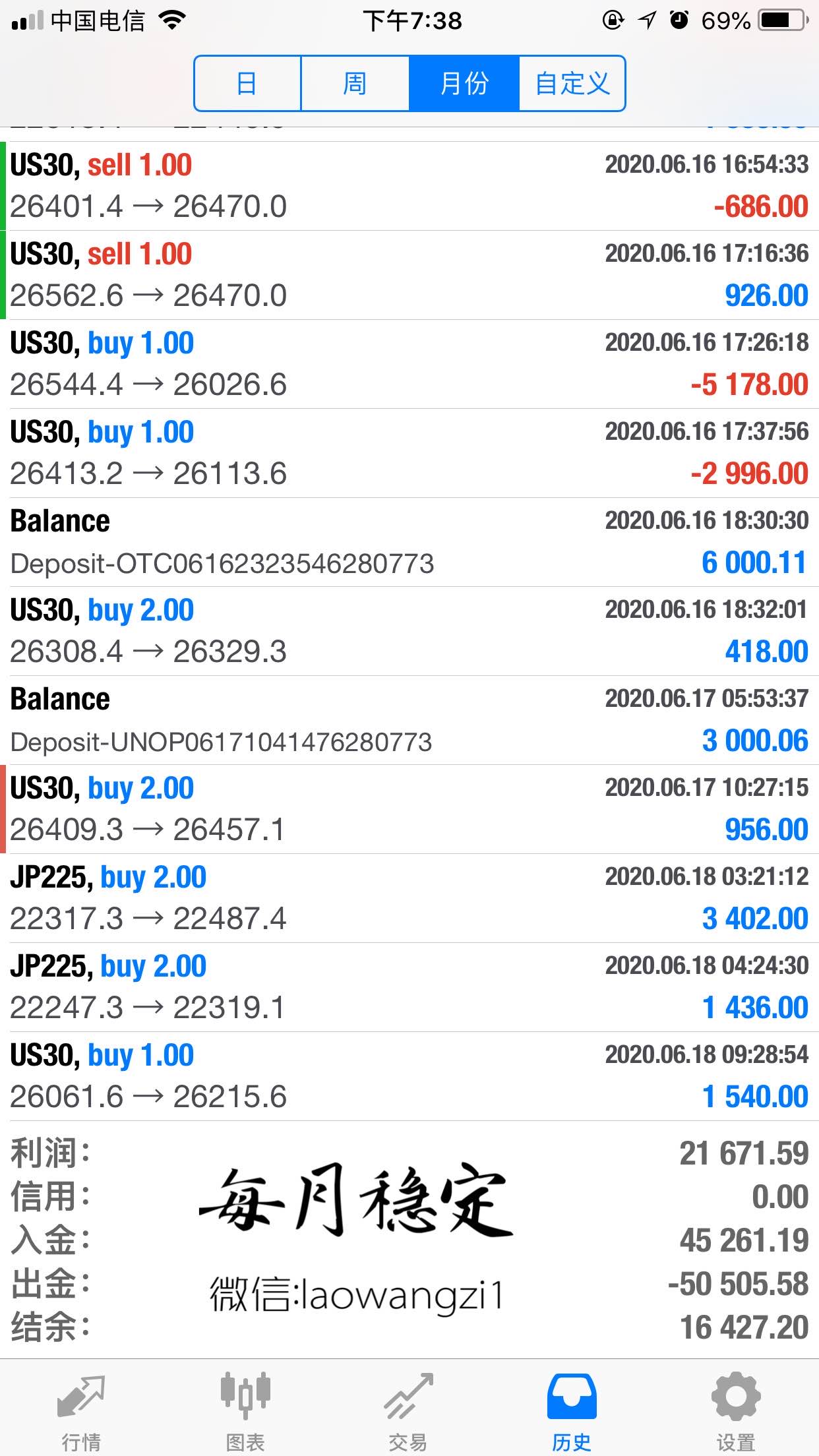Expand the US30 sell trade losing -686.00
This screenshot has height=1456, width=819.
coord(409,186)
